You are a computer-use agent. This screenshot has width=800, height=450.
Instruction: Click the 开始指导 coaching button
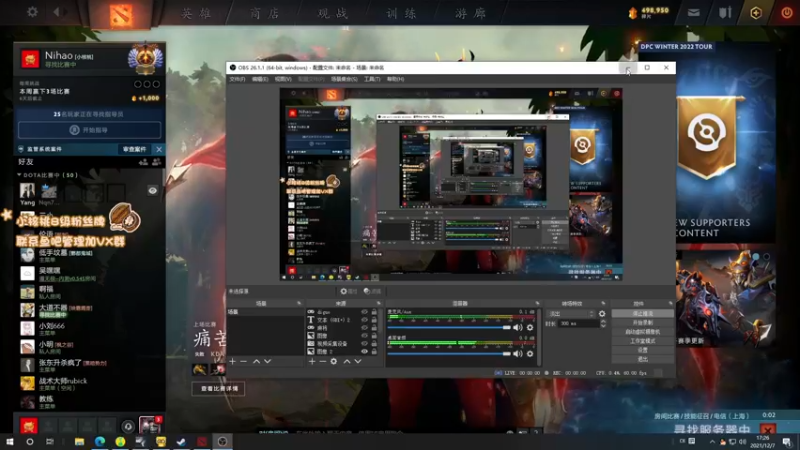tap(89, 130)
